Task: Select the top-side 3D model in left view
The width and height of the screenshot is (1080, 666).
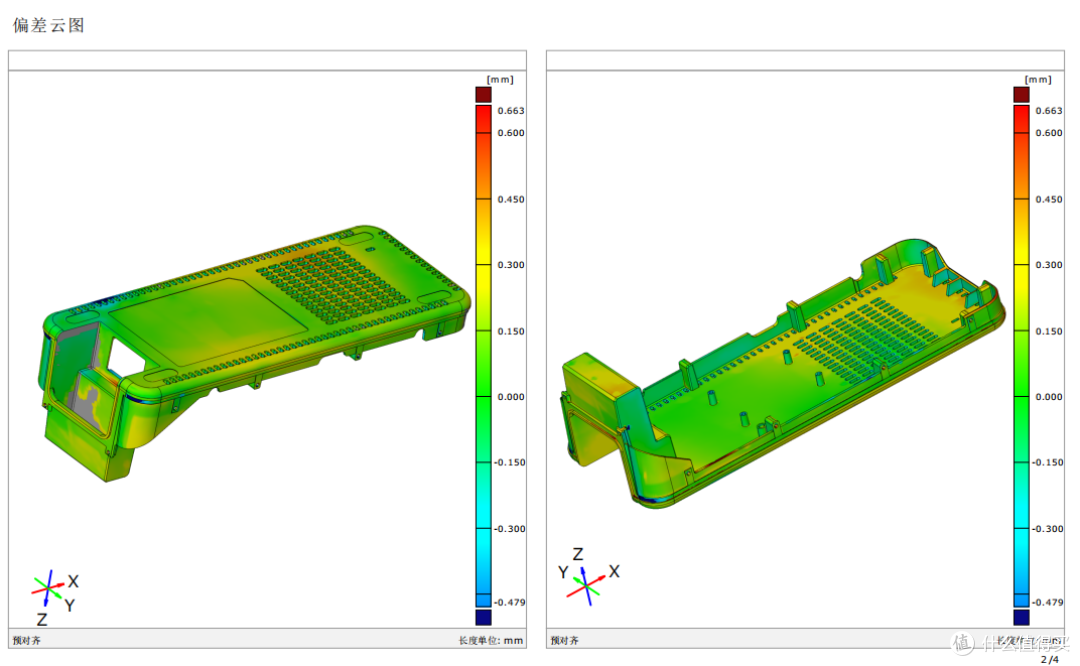Action: pos(255,353)
